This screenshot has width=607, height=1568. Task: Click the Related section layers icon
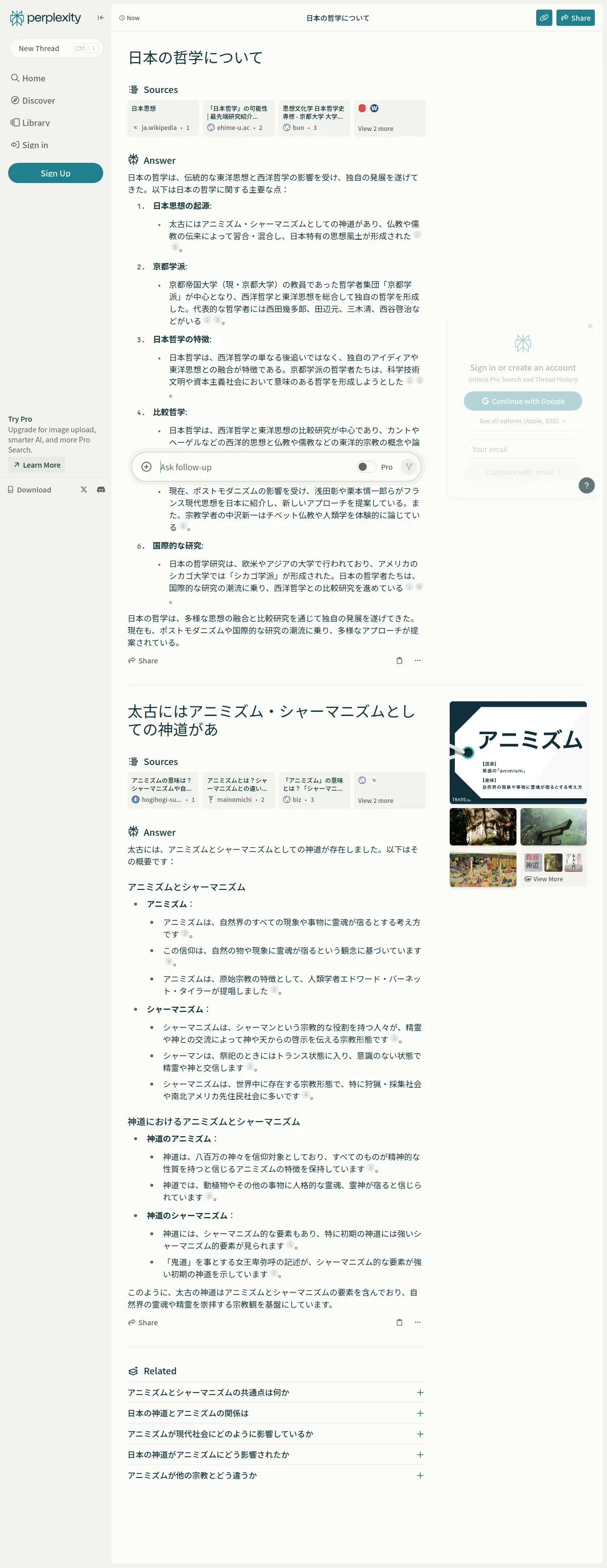pyautogui.click(x=134, y=1371)
